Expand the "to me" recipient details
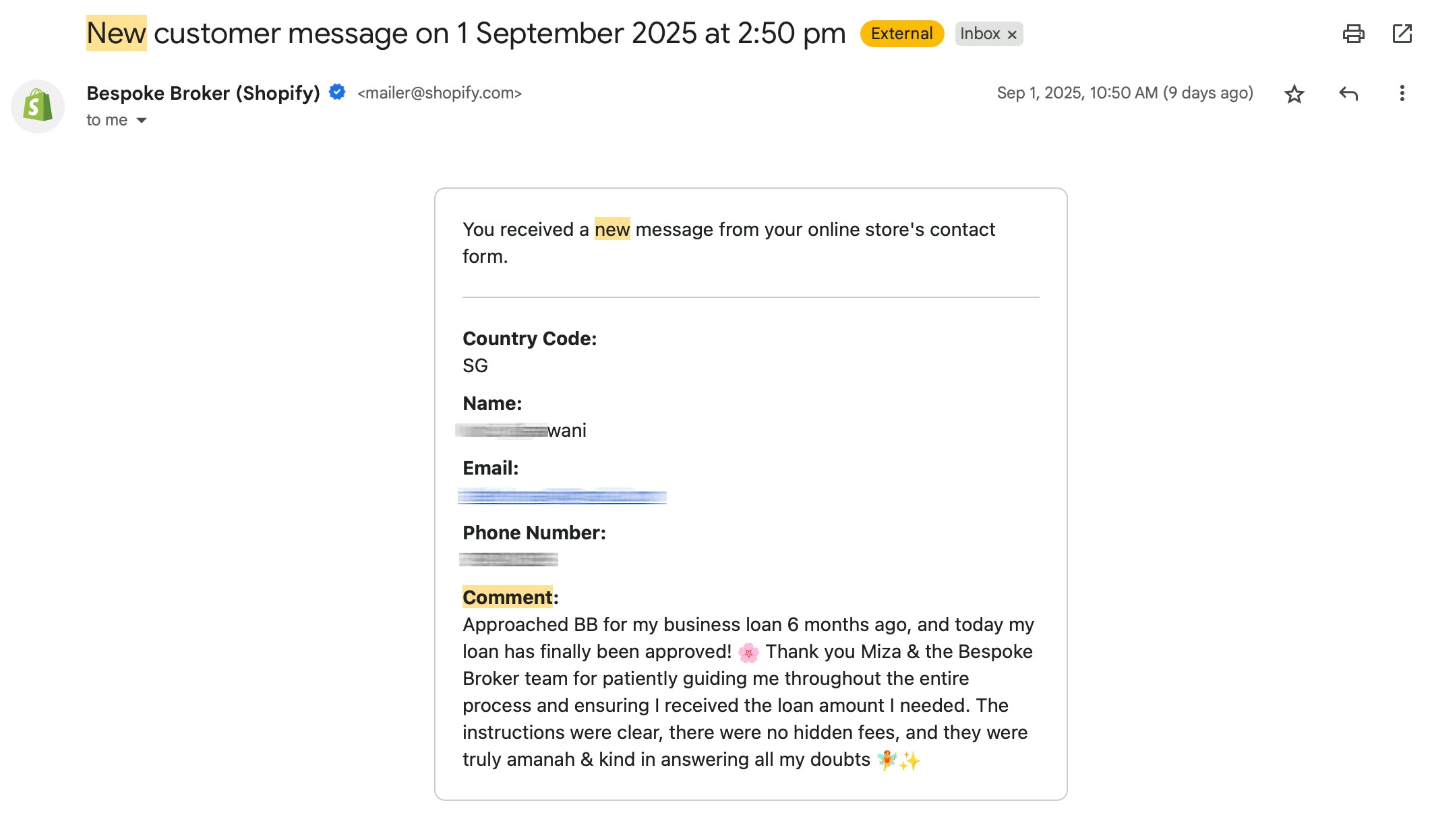 point(142,121)
